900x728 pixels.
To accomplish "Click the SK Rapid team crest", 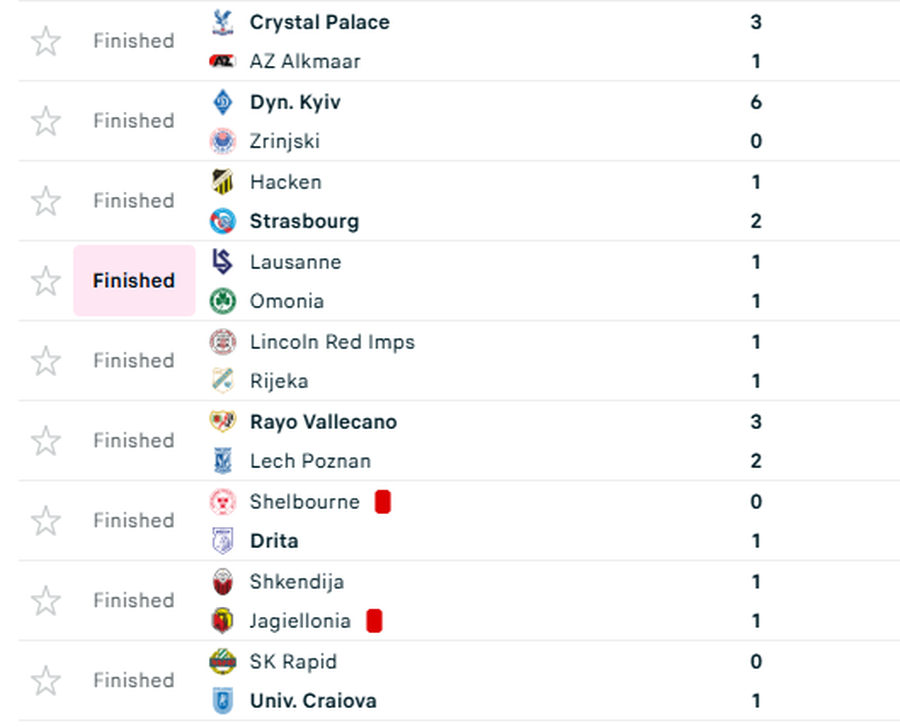I will (x=222, y=662).
